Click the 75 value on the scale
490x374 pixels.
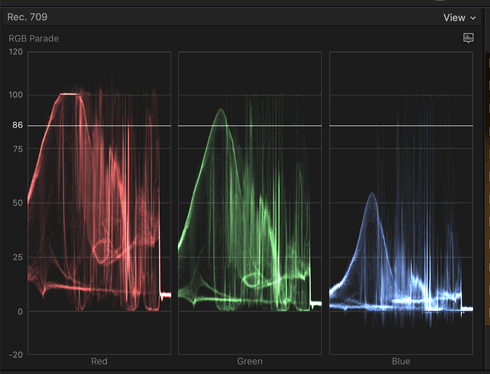18,149
